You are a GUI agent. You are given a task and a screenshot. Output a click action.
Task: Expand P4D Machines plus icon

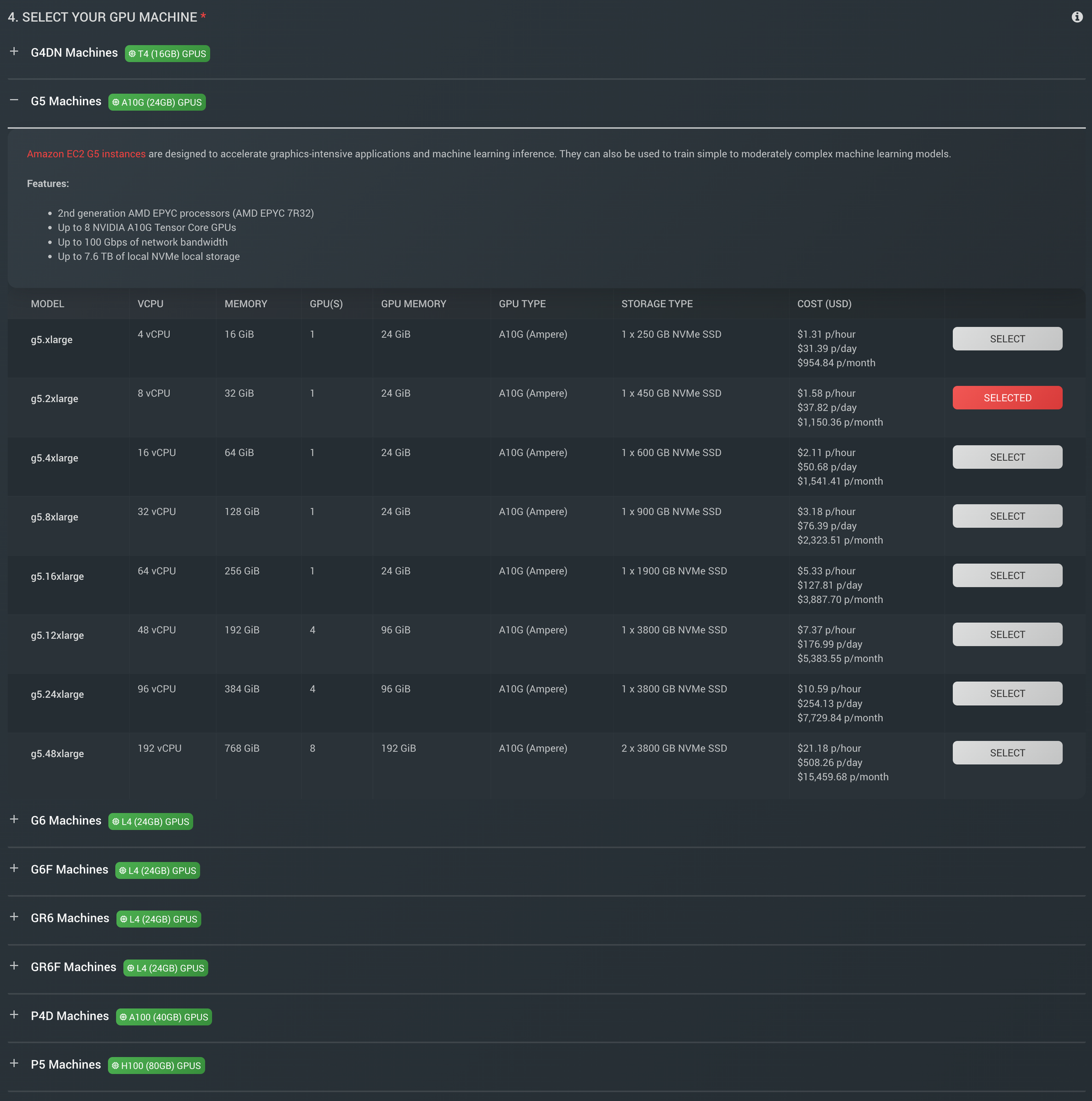point(14,1015)
